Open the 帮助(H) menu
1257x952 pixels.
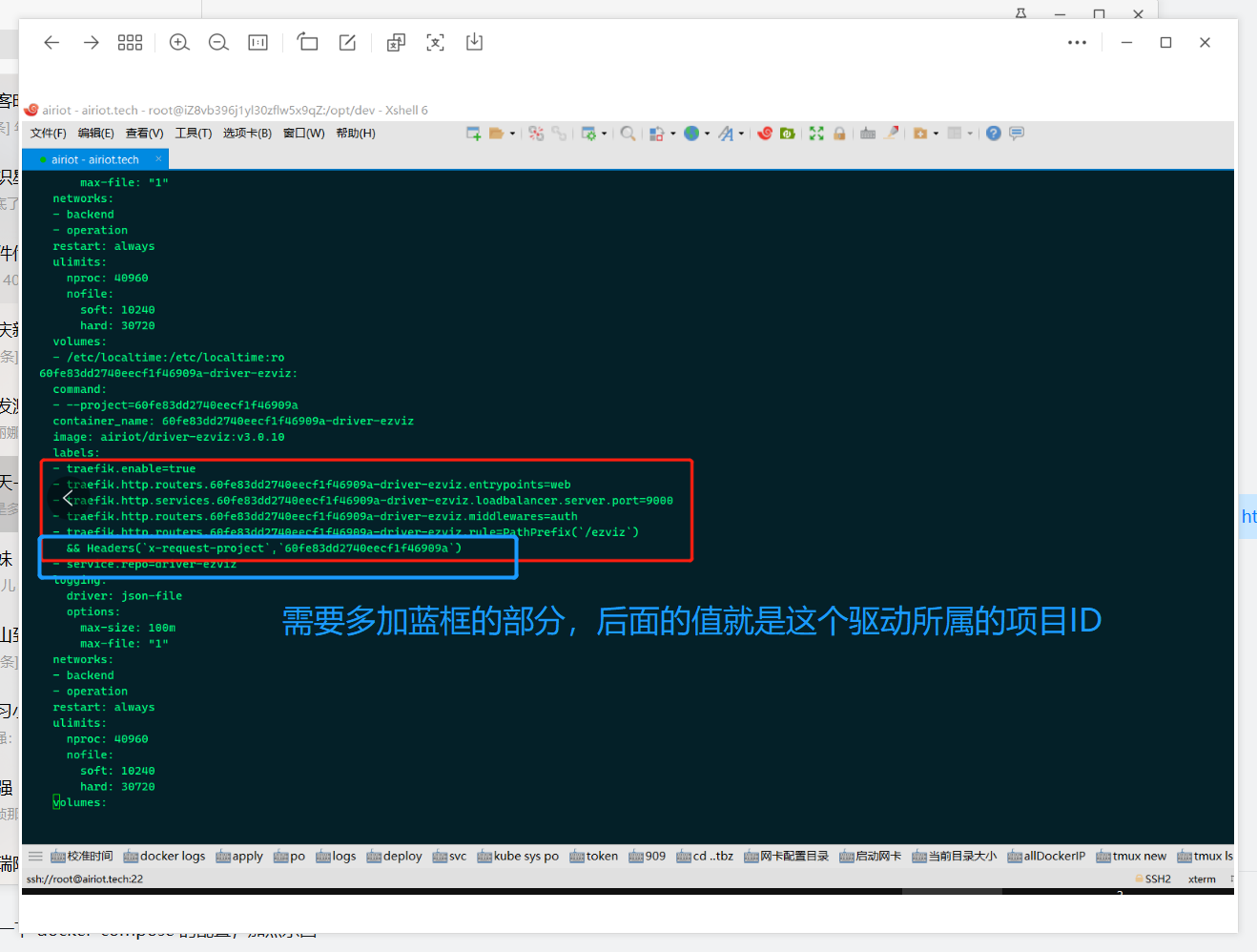click(x=356, y=134)
